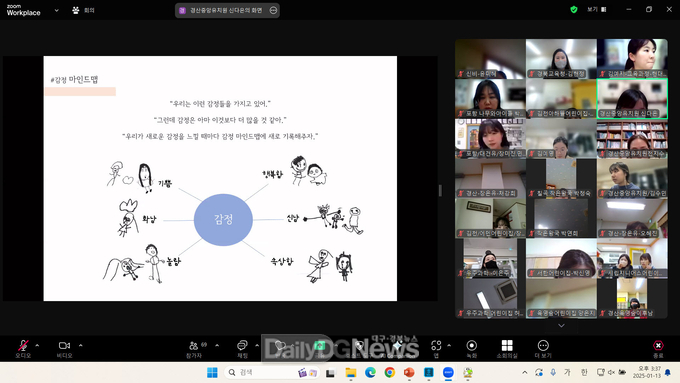This screenshot has height=383, width=680.
Task: Open screen share options circle icon
Action: tap(273, 10)
